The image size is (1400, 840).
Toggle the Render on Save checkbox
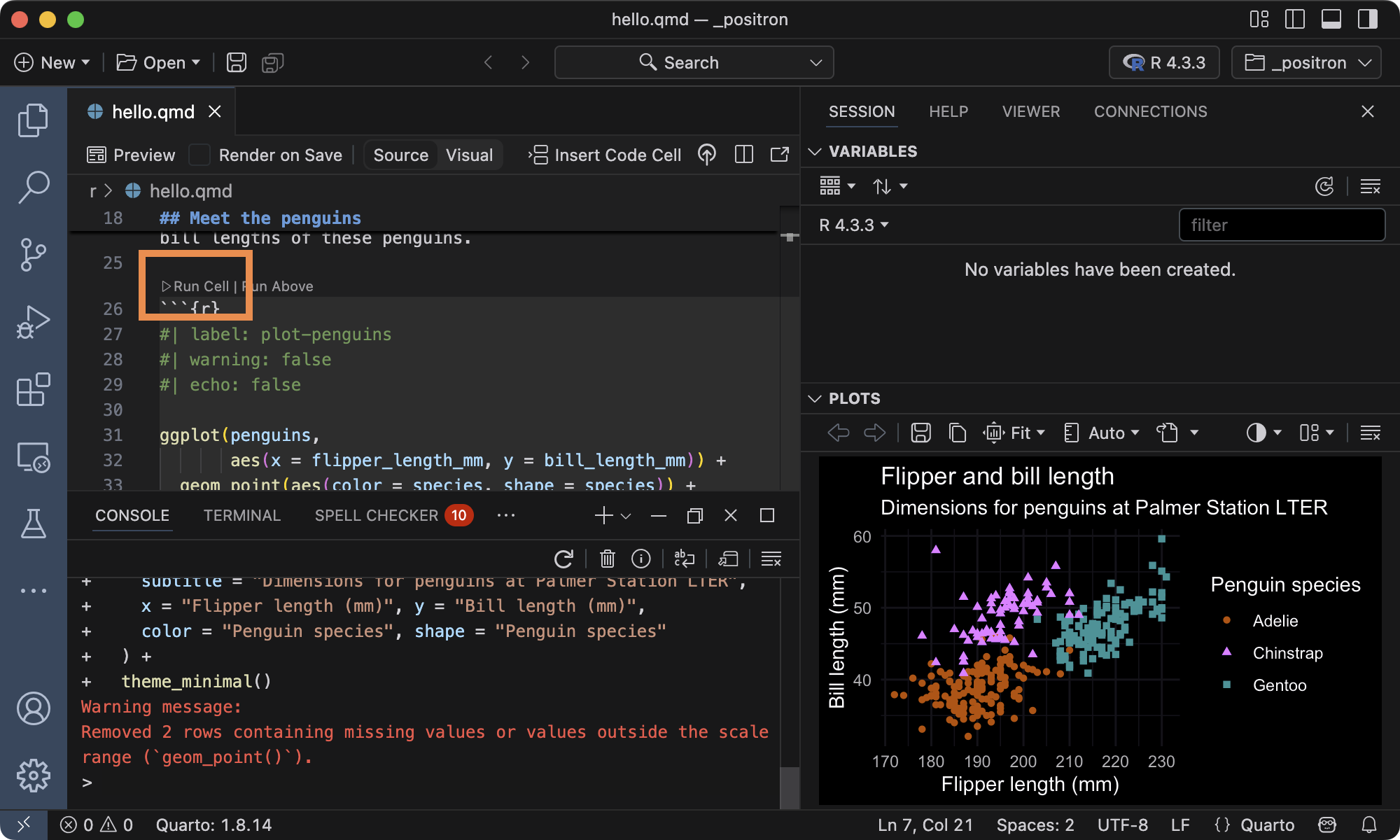[199, 155]
